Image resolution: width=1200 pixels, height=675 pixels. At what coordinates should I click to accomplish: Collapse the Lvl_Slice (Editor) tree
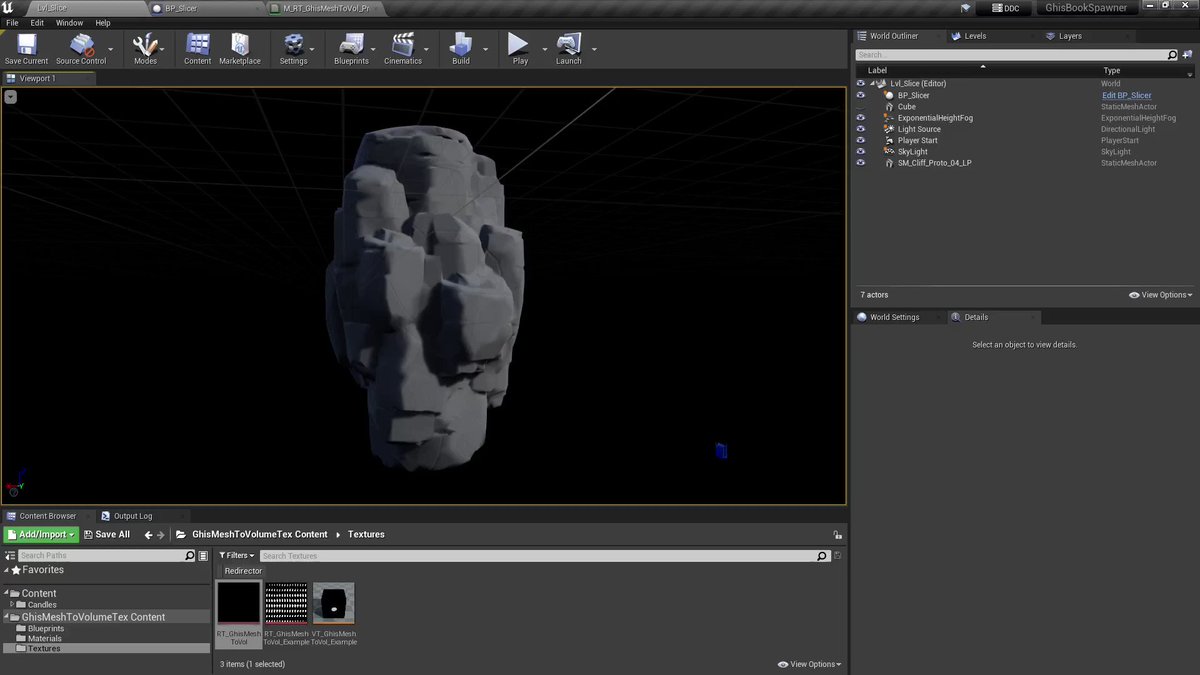[x=870, y=84]
